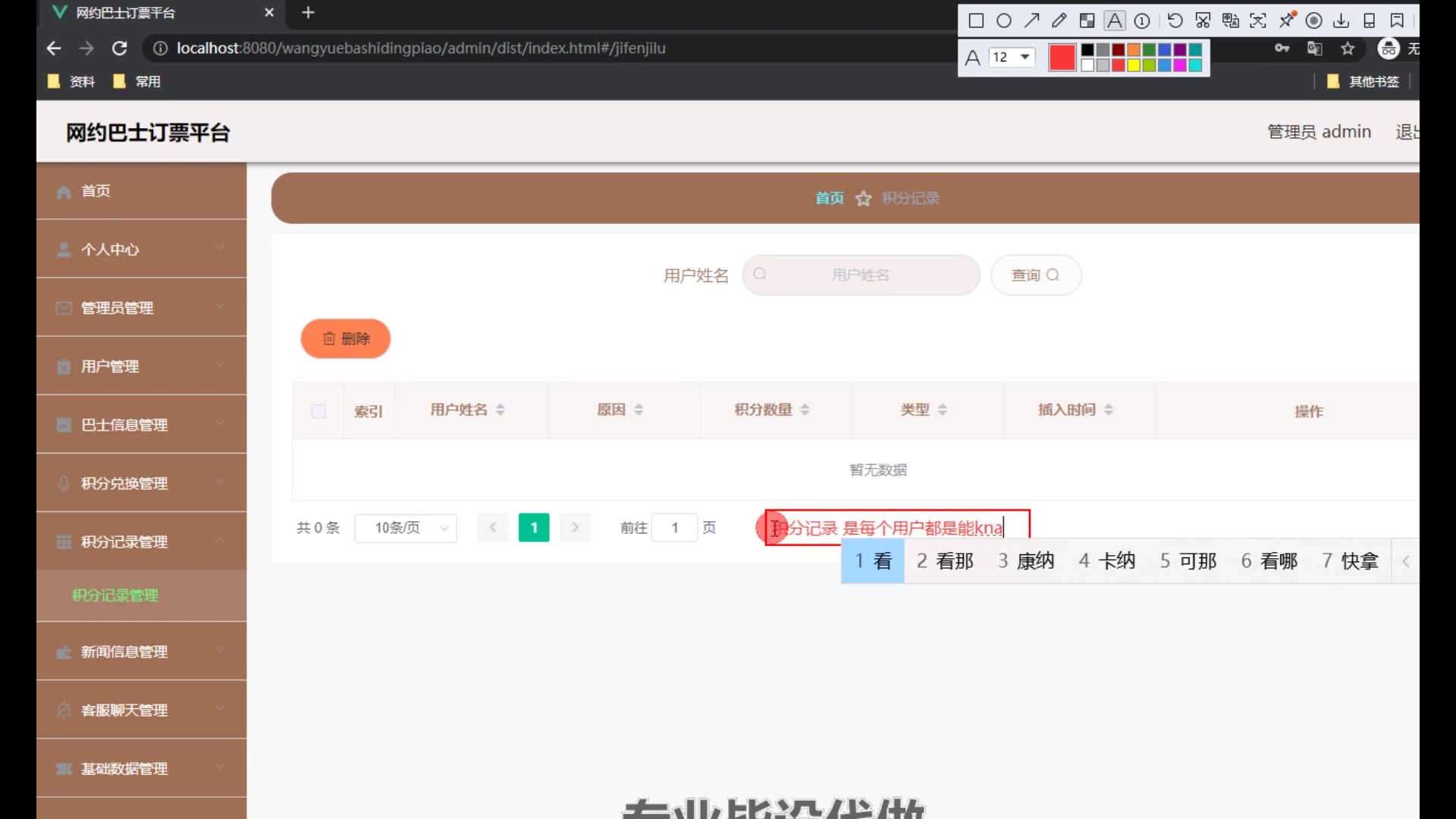Expand the 客服聊天管理 sidebar menu
Image resolution: width=1456 pixels, height=819 pixels.
tap(141, 710)
